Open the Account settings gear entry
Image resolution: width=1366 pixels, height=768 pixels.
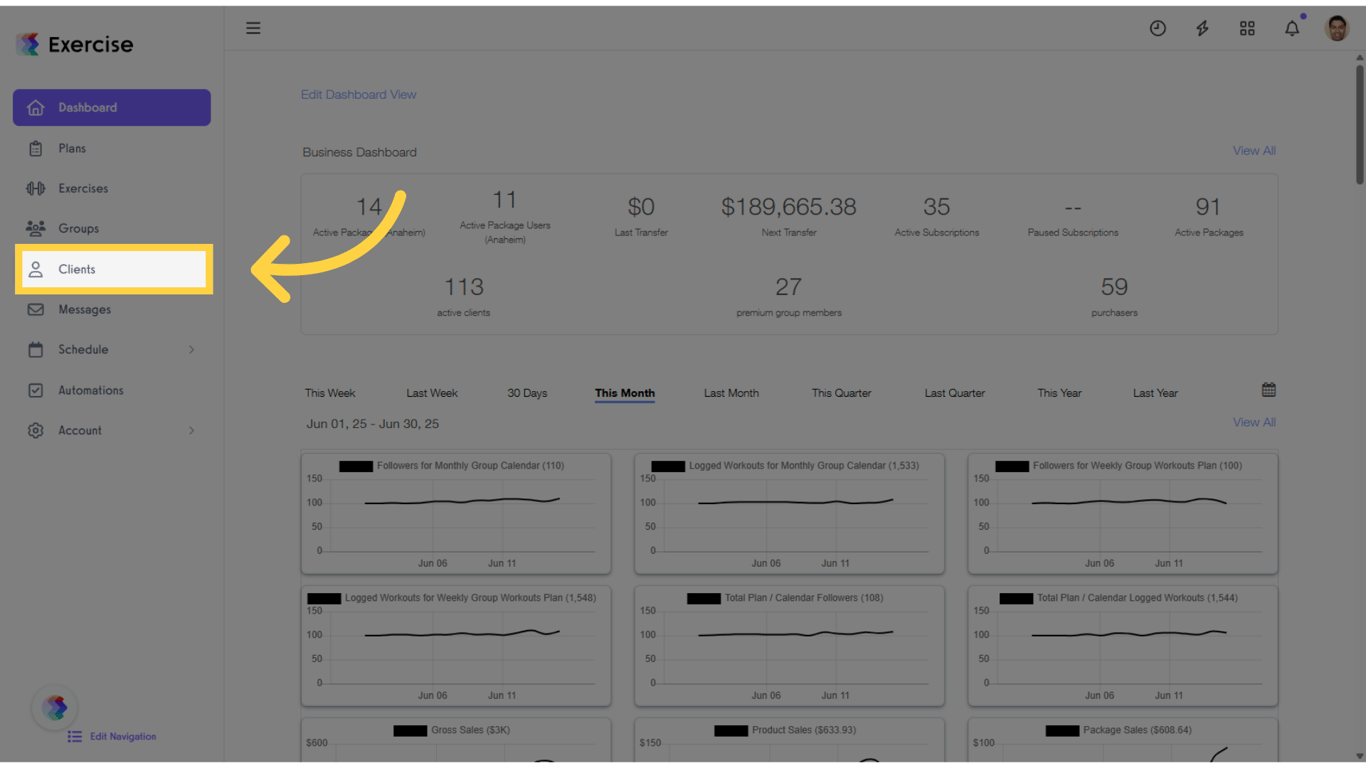36,430
